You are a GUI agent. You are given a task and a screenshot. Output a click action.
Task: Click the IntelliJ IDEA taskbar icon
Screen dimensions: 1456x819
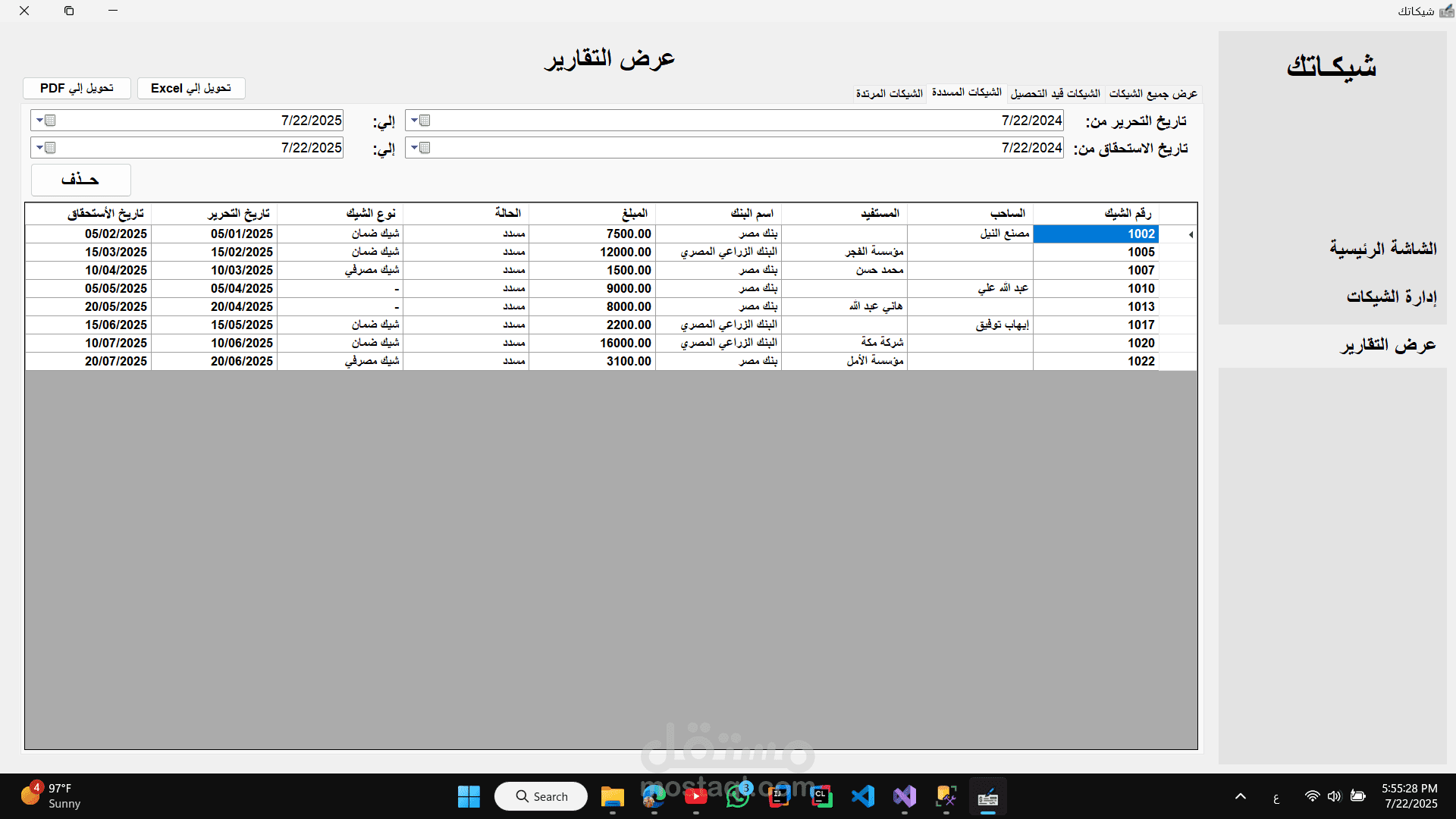(779, 796)
